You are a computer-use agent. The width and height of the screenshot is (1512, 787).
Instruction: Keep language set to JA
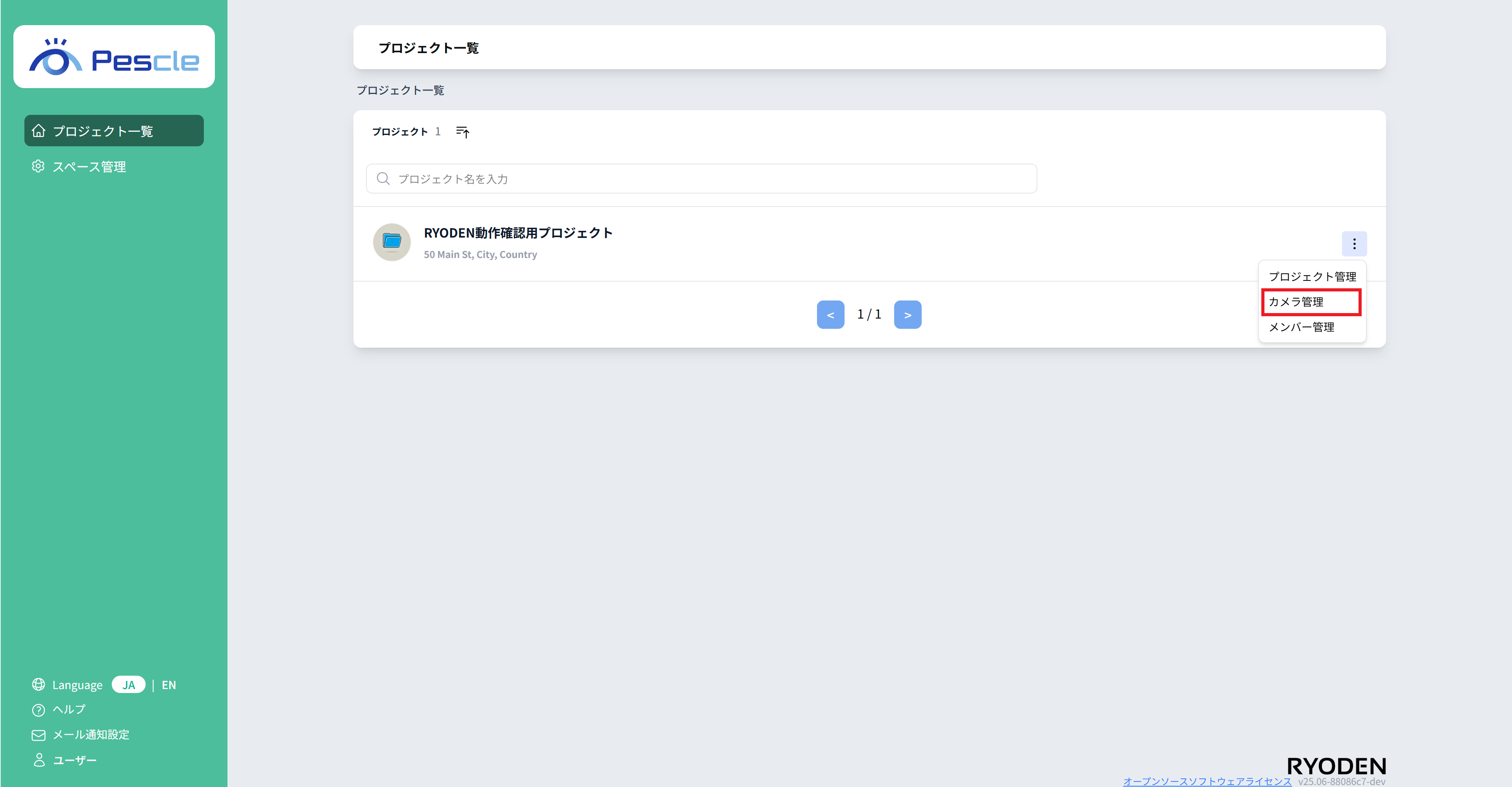(129, 684)
